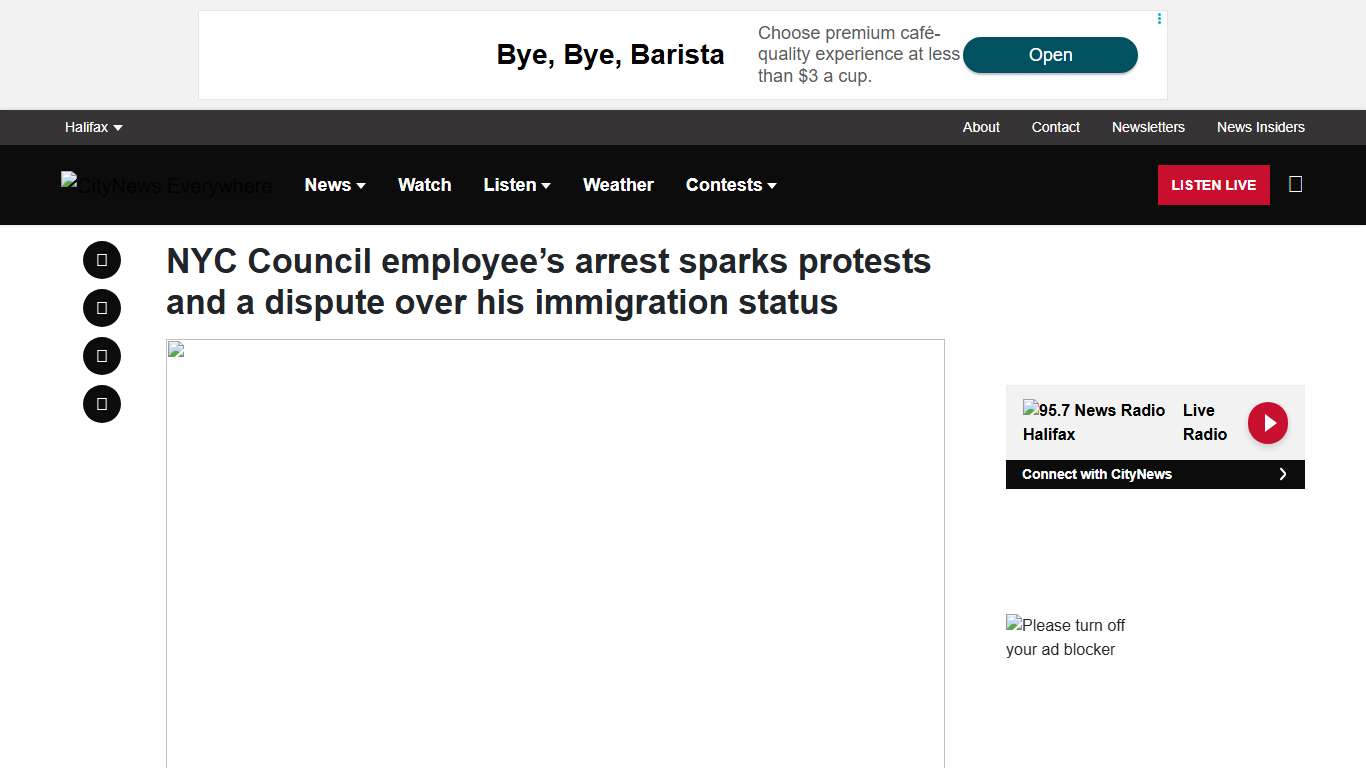Click the icon right of Listen Live
Screen dimensions: 1366x768
point(1295,184)
